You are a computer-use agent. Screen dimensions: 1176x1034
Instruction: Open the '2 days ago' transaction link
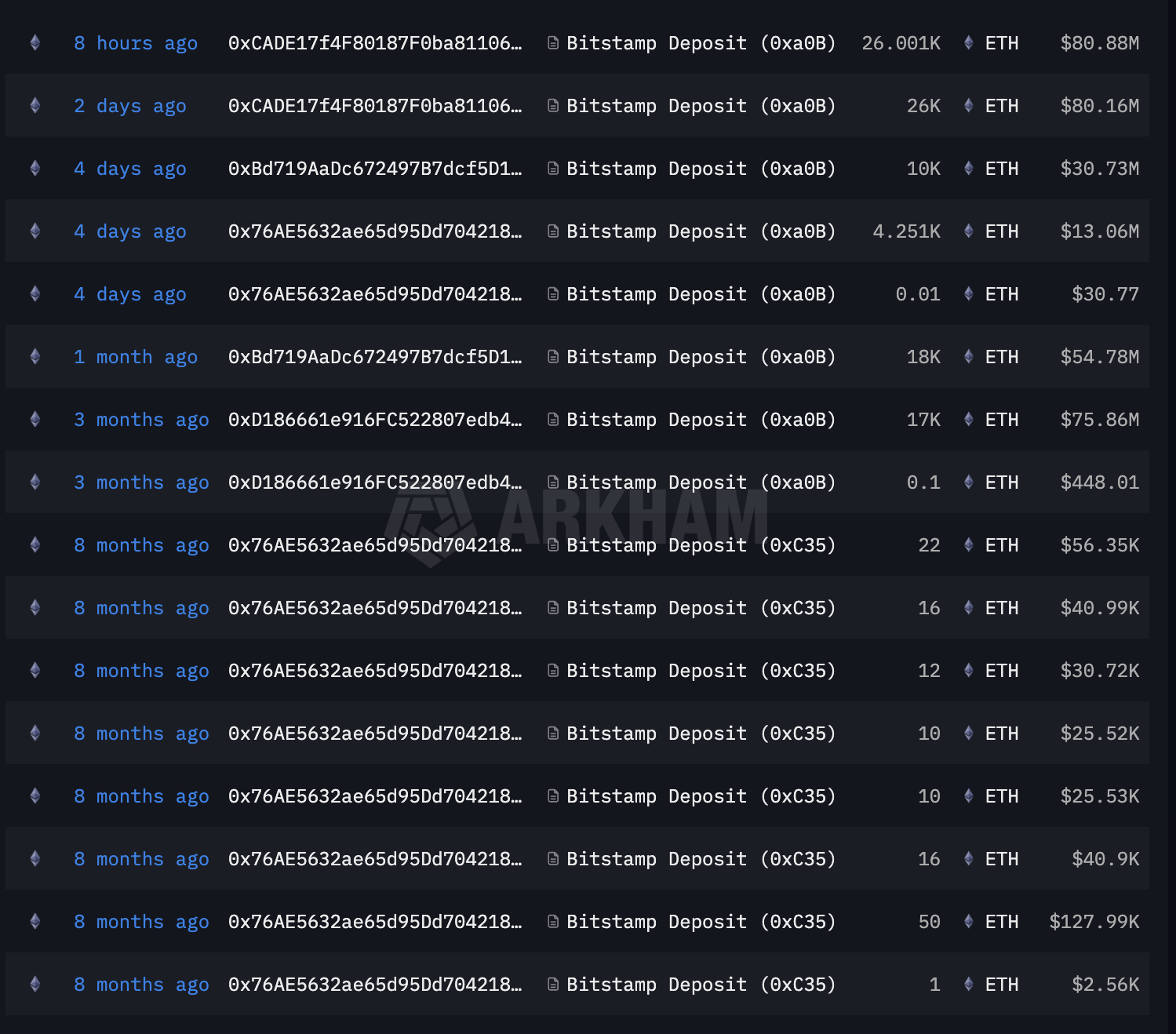point(130,106)
